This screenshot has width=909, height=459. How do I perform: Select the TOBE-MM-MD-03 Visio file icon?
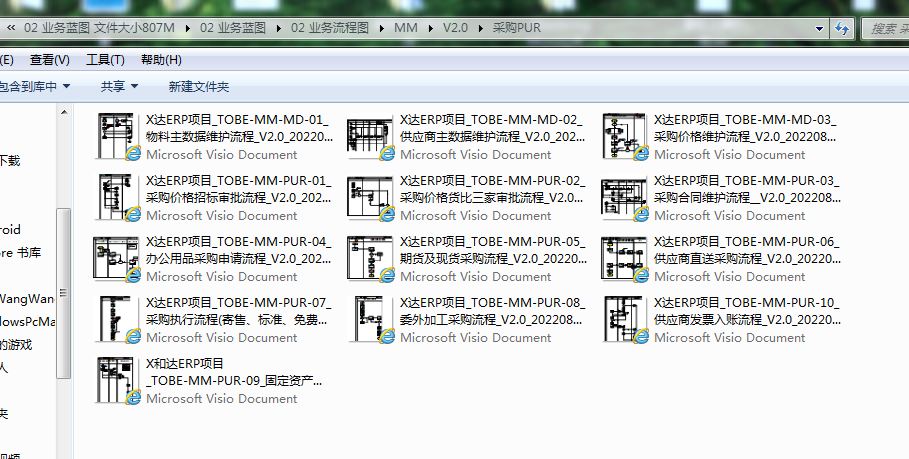(624, 136)
